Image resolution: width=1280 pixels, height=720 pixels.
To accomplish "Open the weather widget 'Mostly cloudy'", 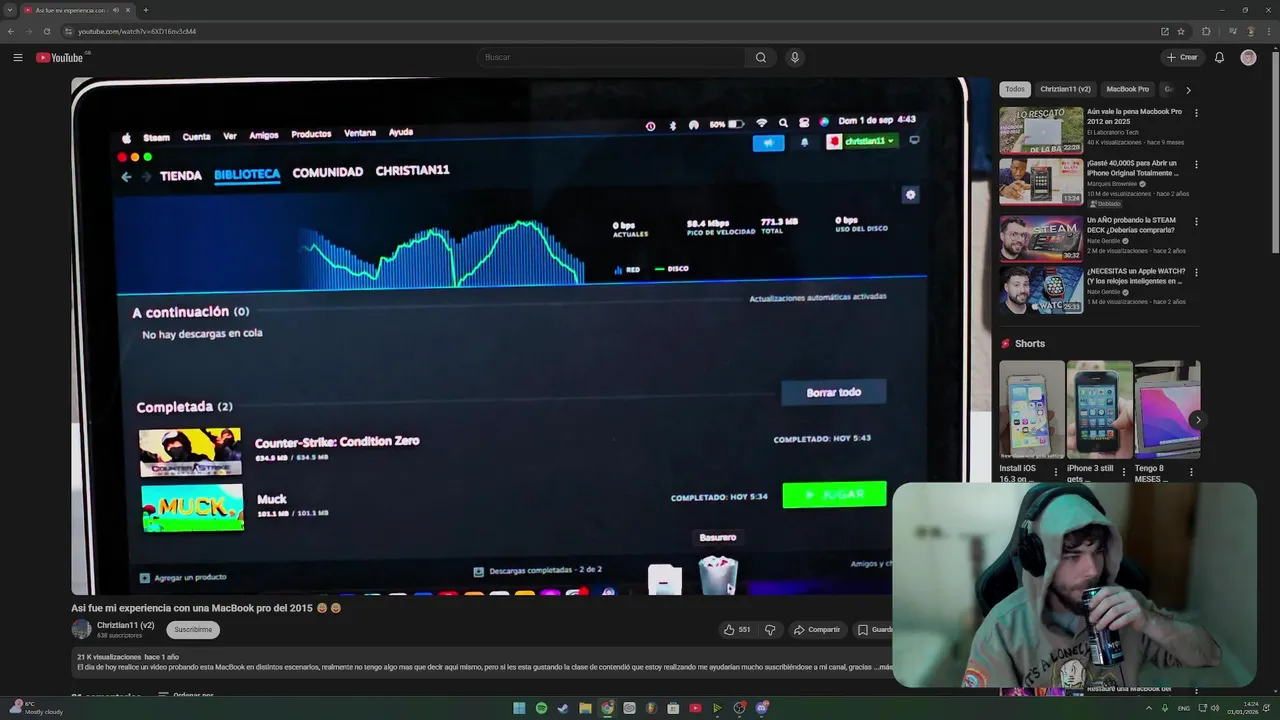I will 34,708.
